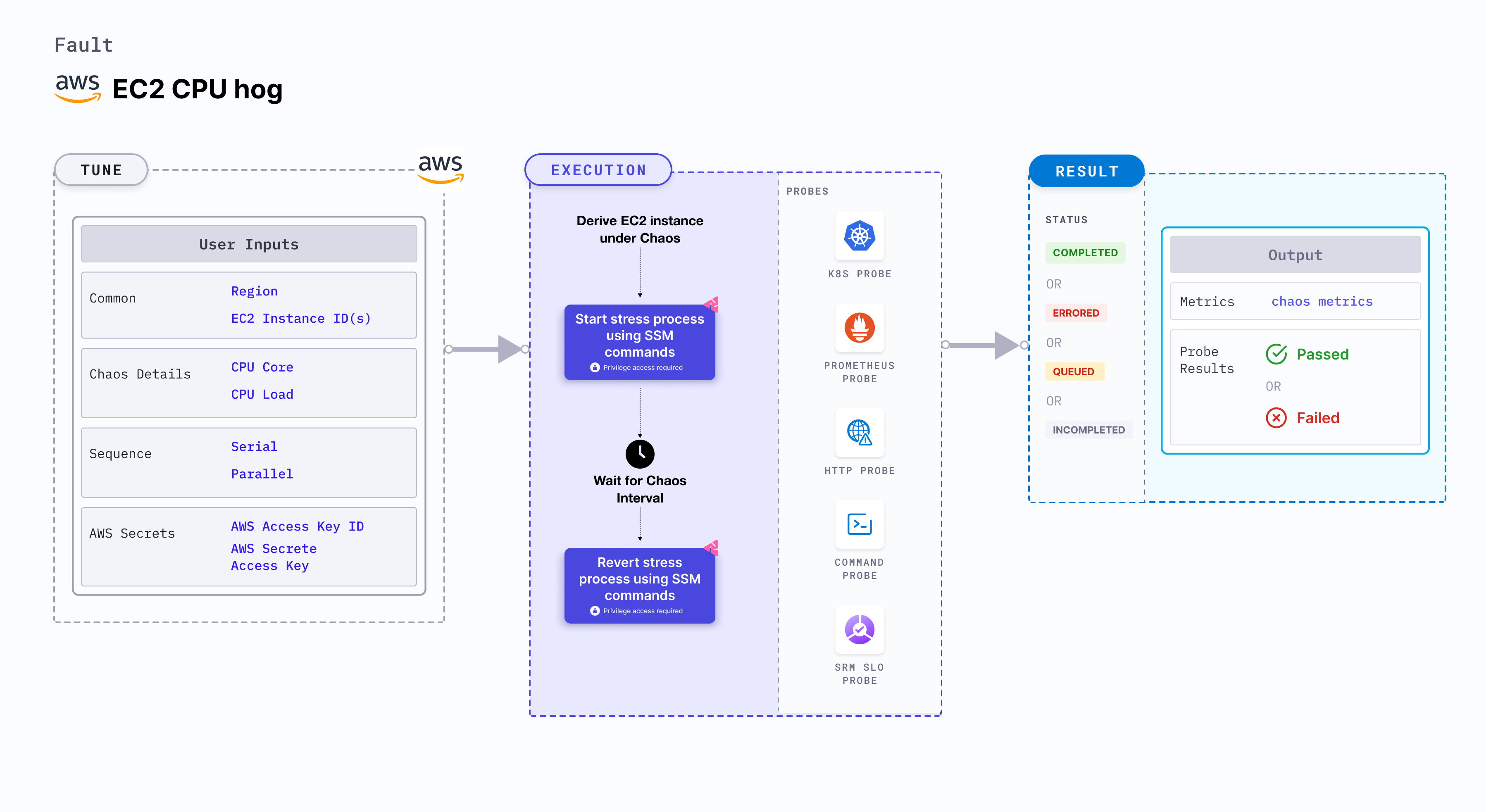Toggle the QUEUED status indicator

click(x=1074, y=372)
